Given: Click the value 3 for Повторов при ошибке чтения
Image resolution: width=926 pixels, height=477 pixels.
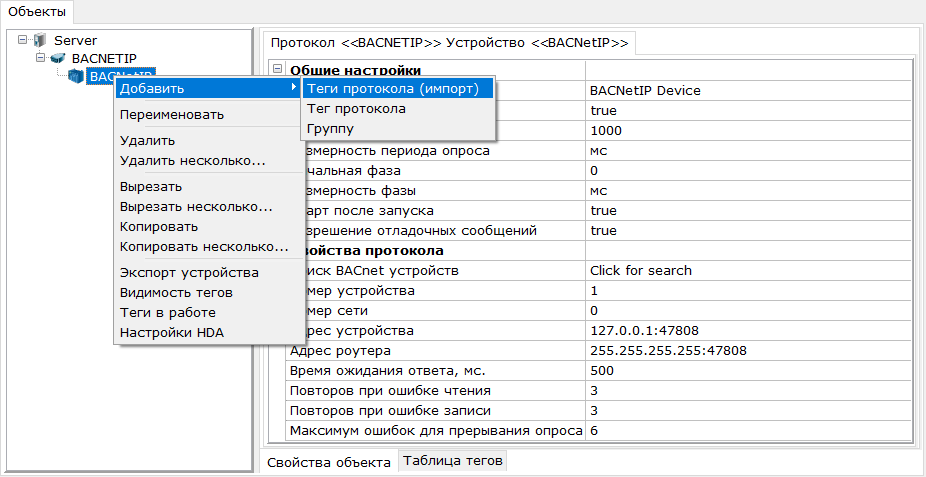Looking at the screenshot, I should pos(594,391).
